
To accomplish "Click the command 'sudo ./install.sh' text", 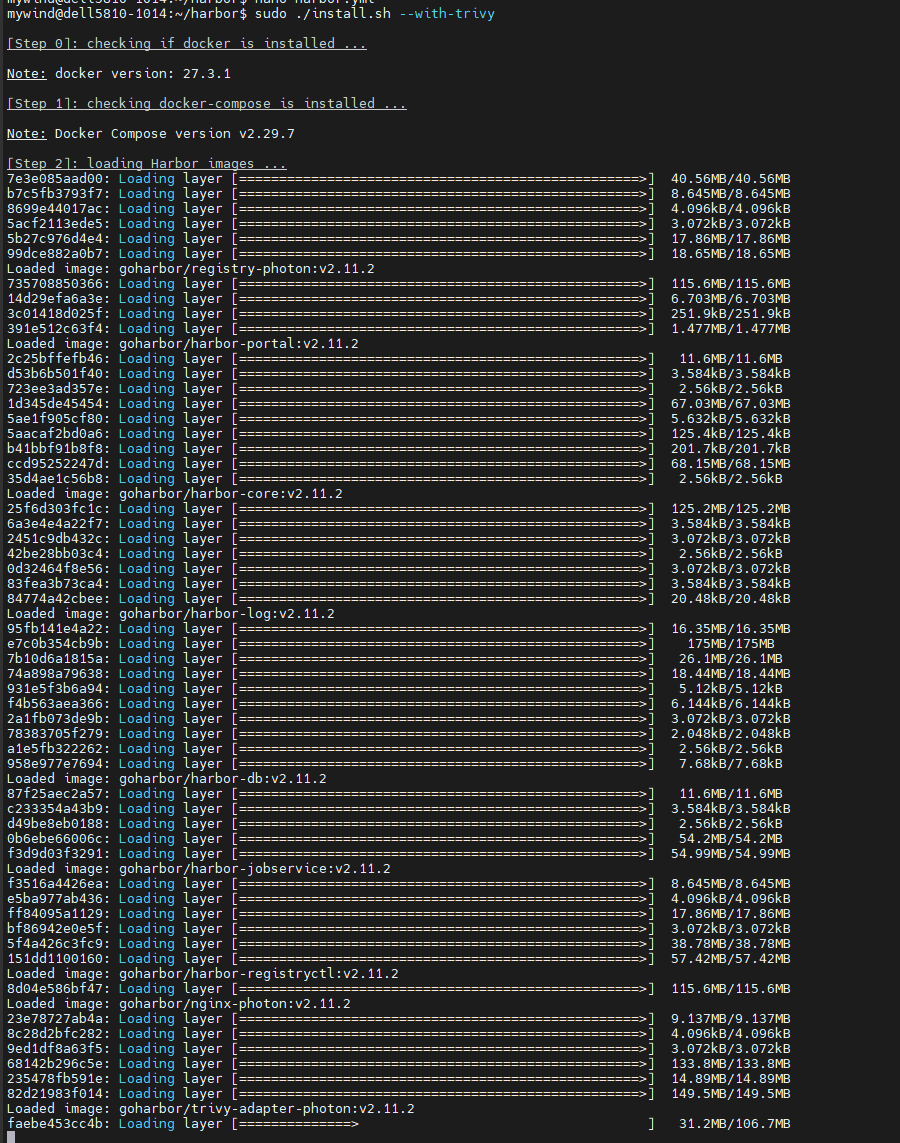I will pyautogui.click(x=323, y=14).
